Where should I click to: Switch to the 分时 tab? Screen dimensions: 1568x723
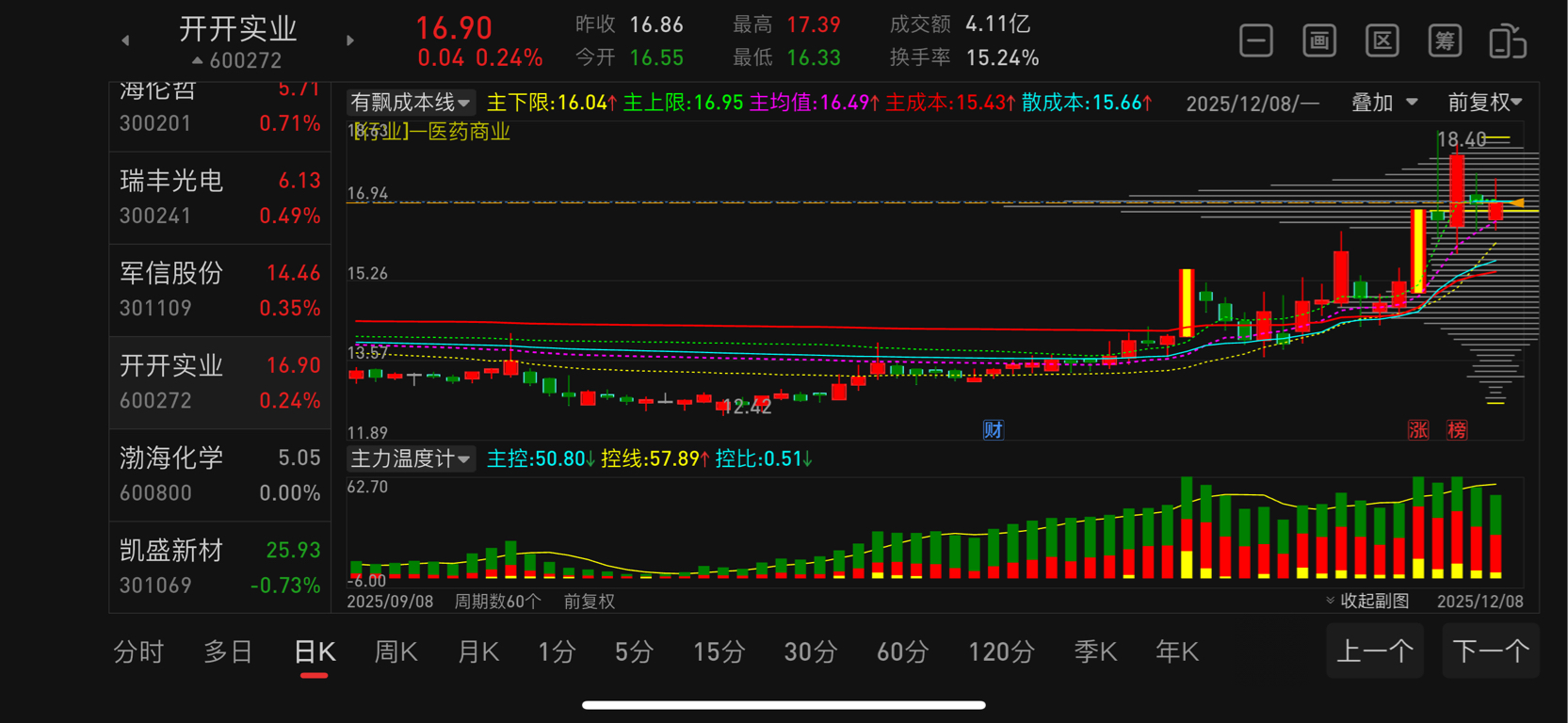coord(138,651)
